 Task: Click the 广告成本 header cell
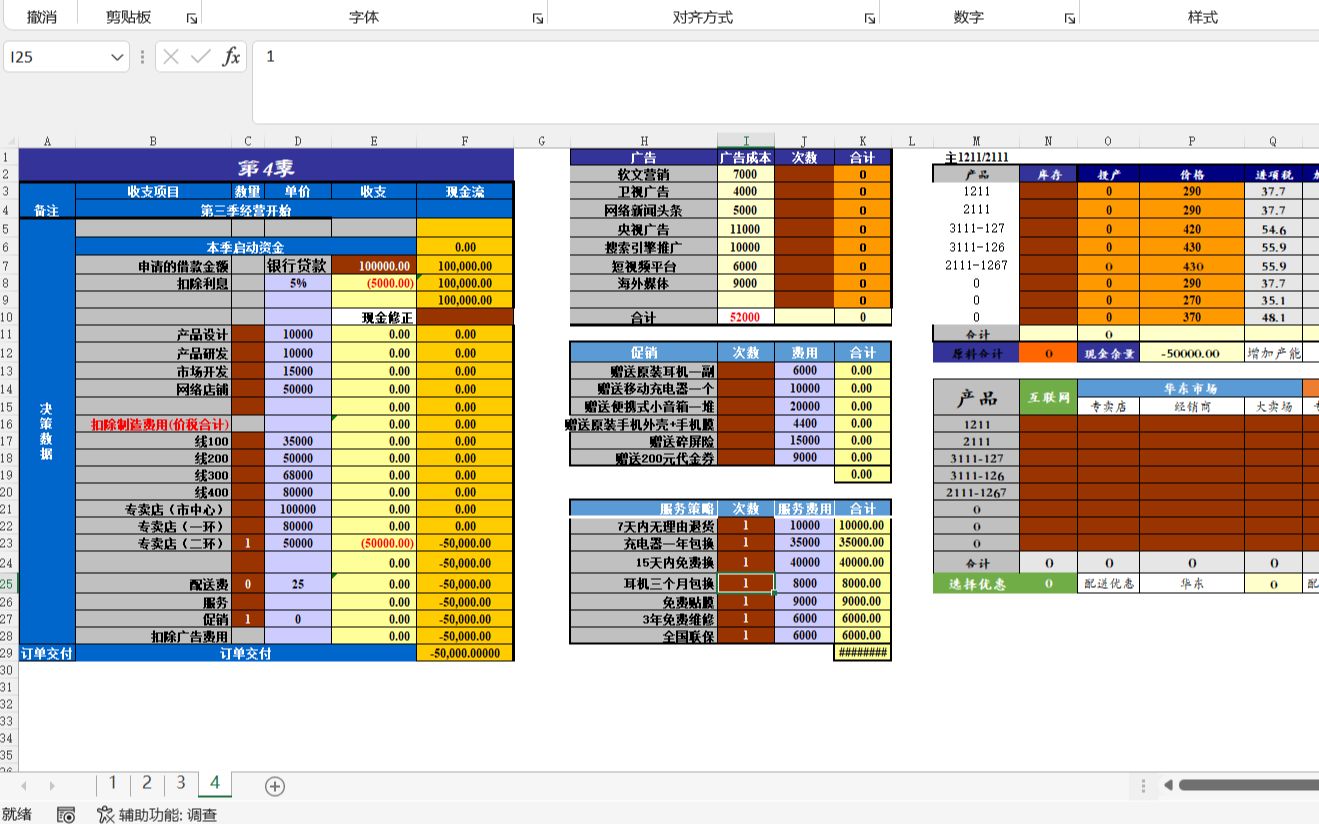coord(745,157)
